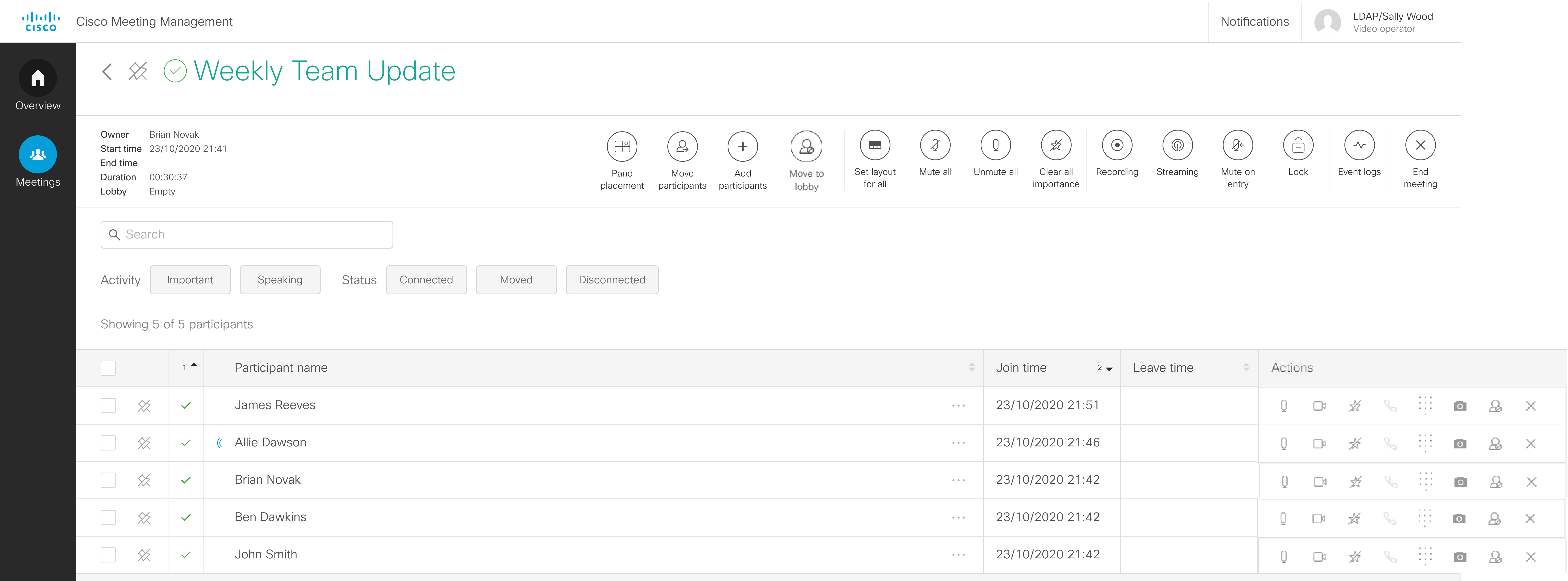Check the select-all participants checkbox
The height and width of the screenshot is (581, 1568).
[108, 367]
